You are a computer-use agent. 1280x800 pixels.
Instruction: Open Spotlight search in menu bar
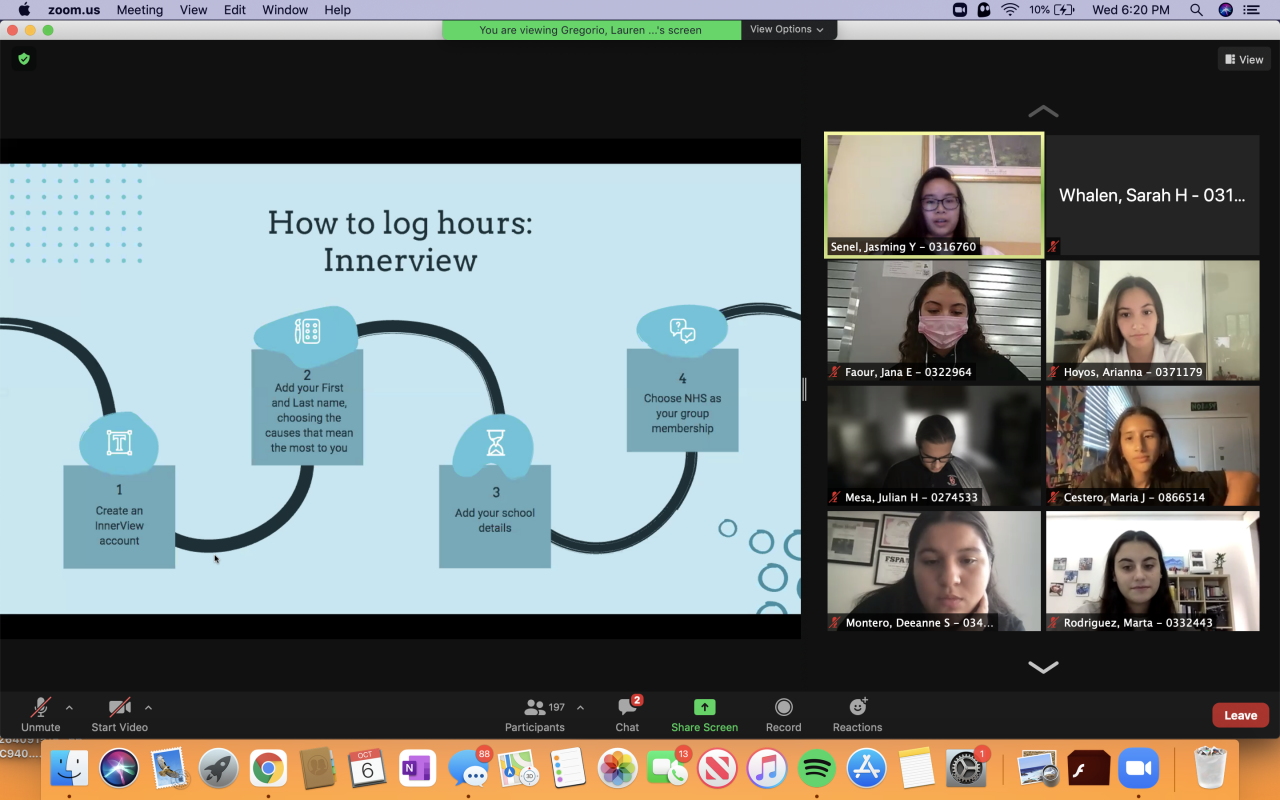coord(1196,10)
